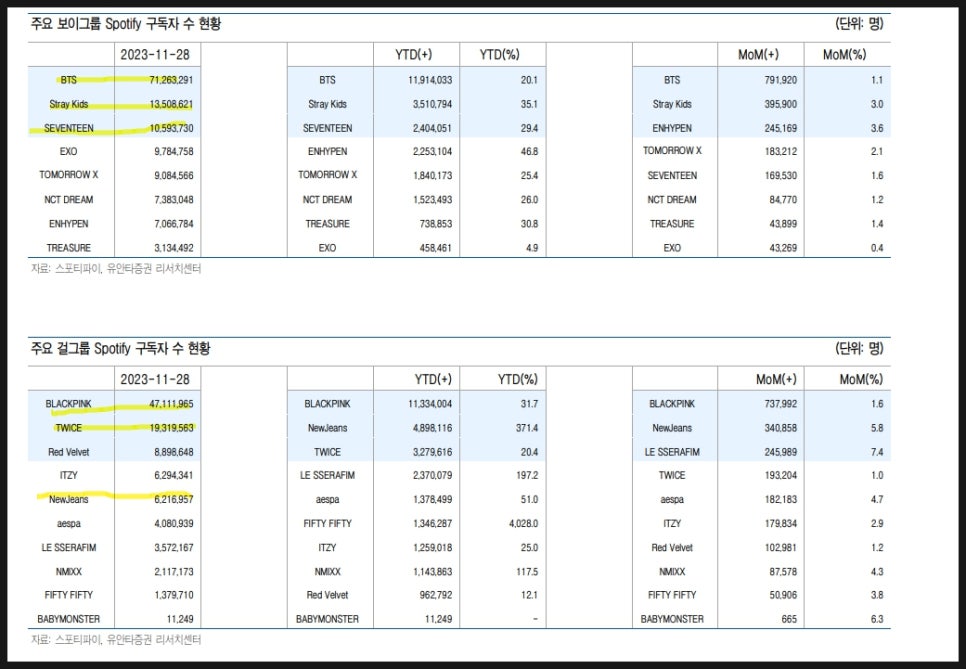Click FIFTY FIFTY YTD percent 4,028.0
The image size is (966, 669).
tap(523, 524)
